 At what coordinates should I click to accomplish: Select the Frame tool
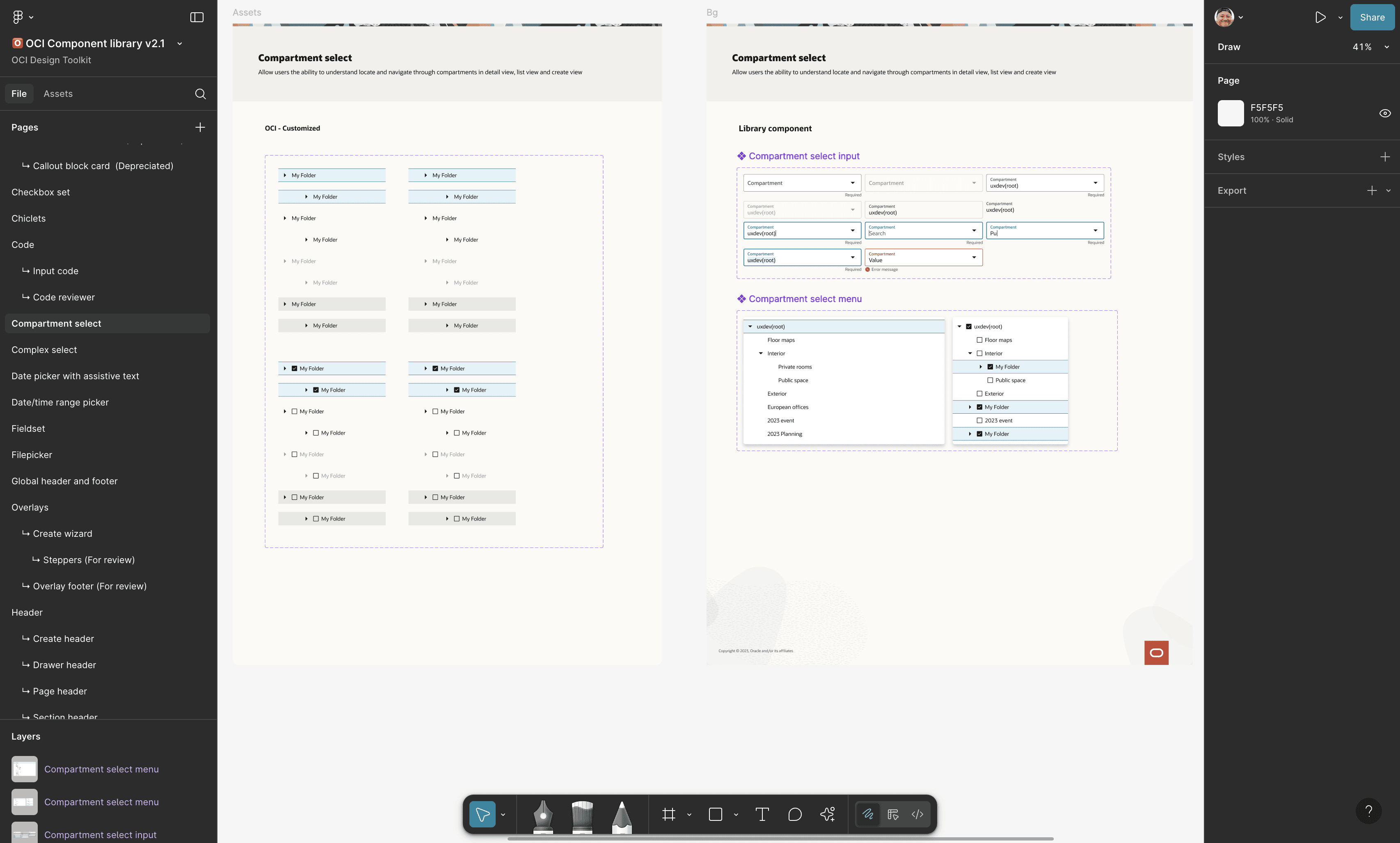669,814
